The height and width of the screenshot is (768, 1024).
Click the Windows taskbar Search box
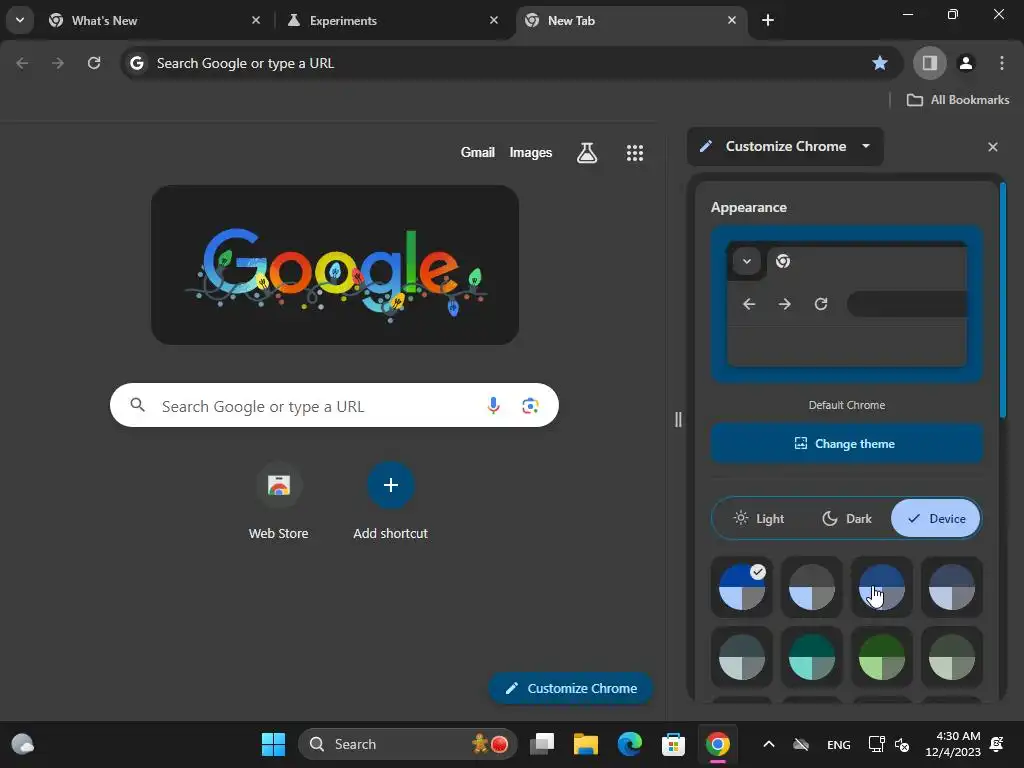[x=408, y=744]
